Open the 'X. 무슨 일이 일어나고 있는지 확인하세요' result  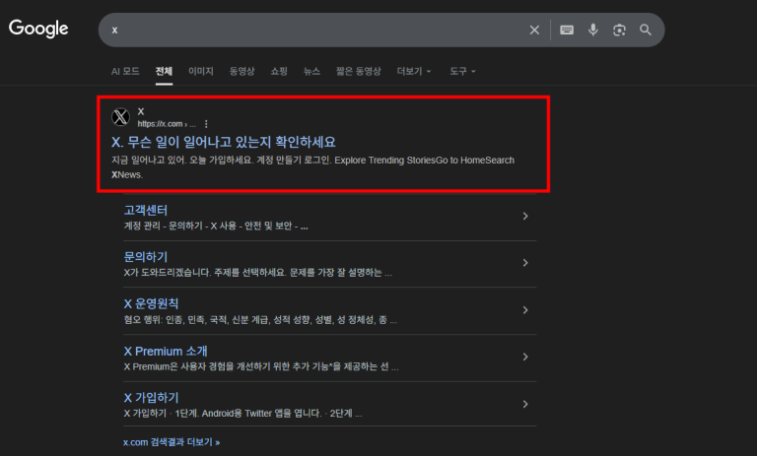[223, 142]
